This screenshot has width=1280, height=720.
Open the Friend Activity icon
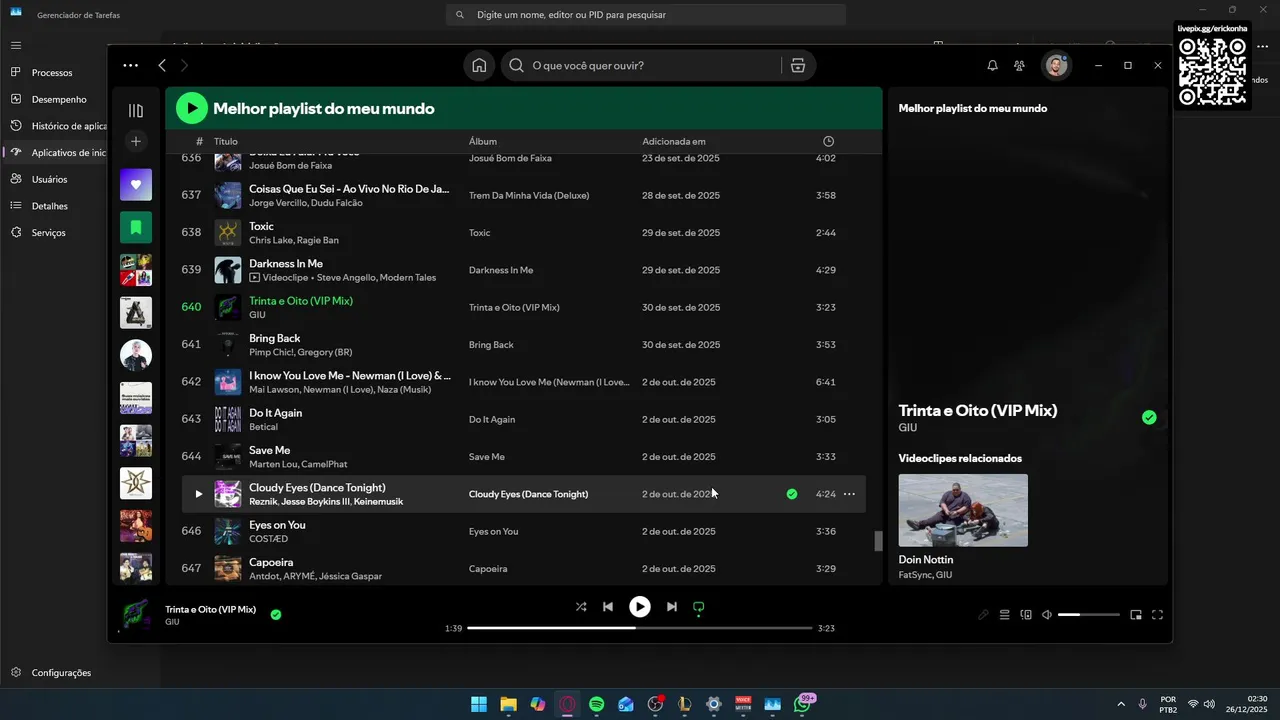1019,66
